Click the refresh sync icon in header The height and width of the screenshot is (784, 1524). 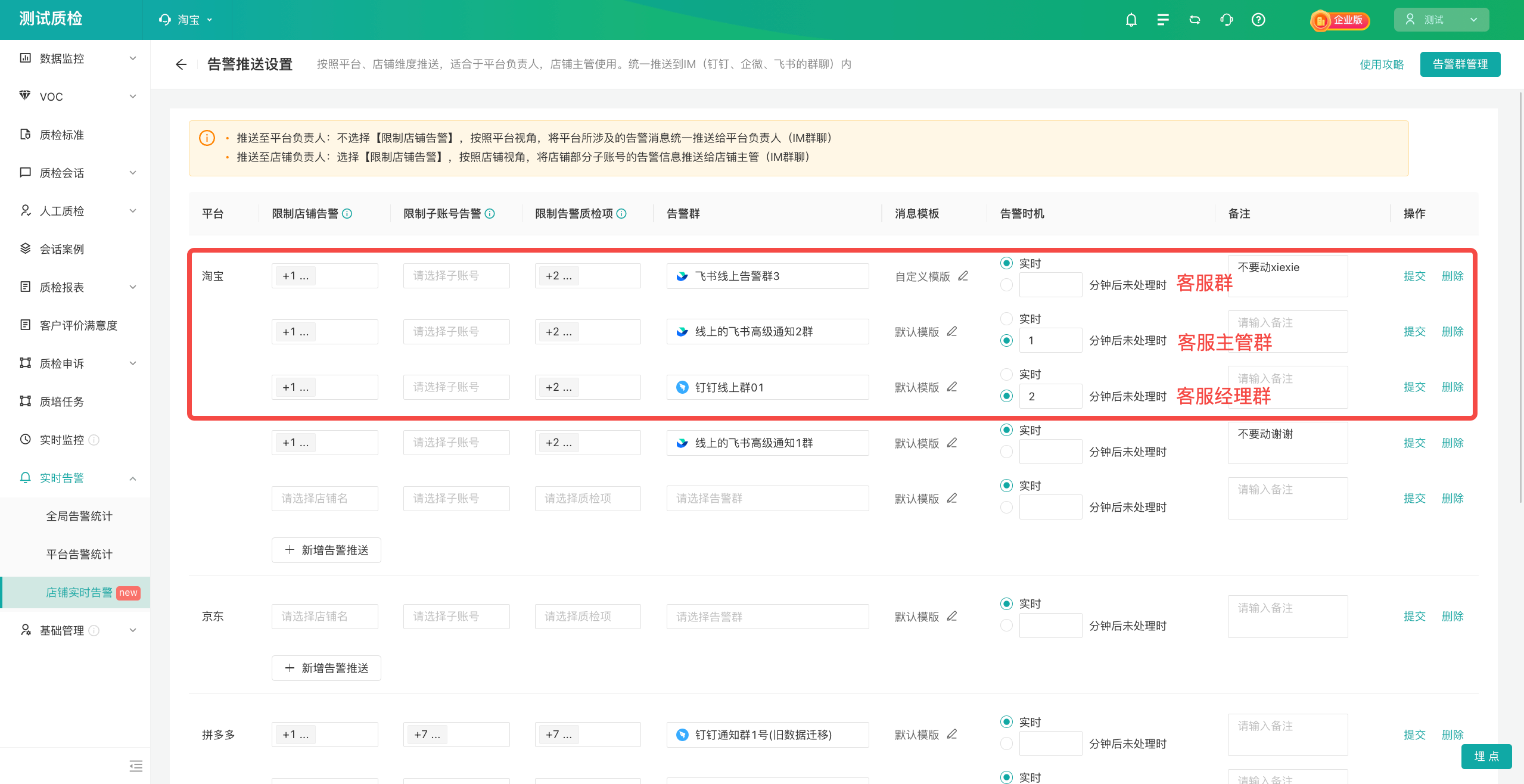point(1195,20)
